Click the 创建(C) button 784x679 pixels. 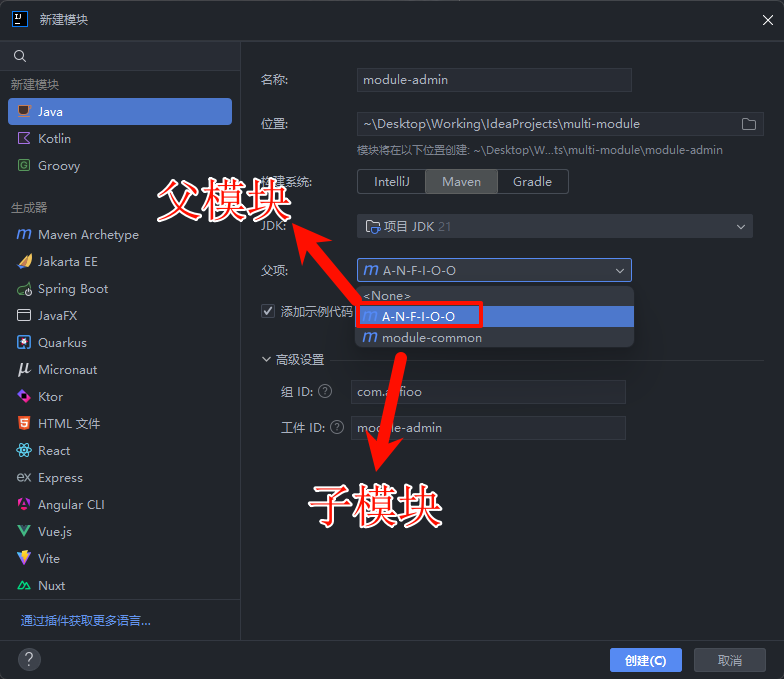click(646, 660)
